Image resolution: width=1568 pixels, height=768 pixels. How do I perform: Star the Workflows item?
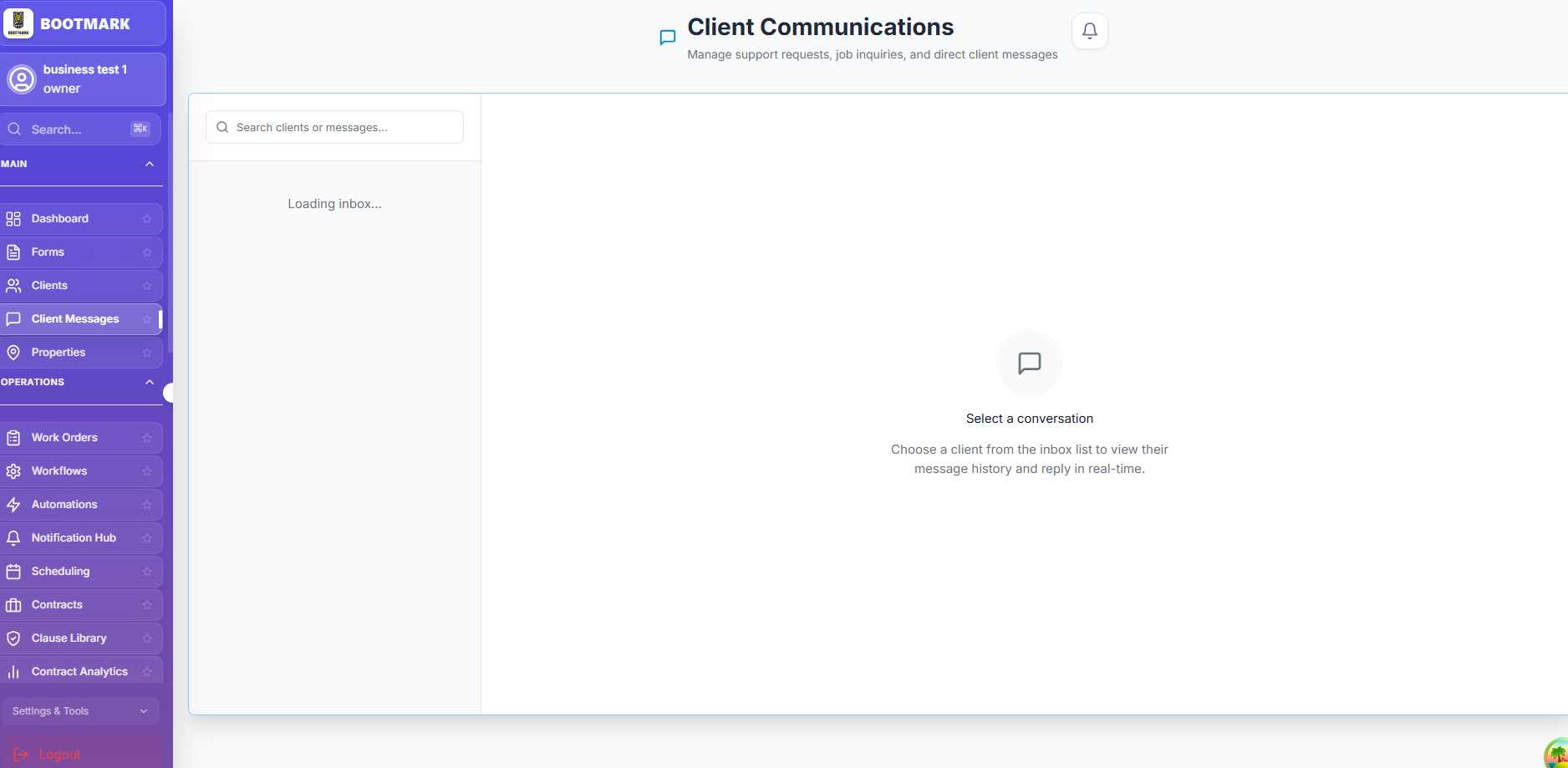point(147,471)
